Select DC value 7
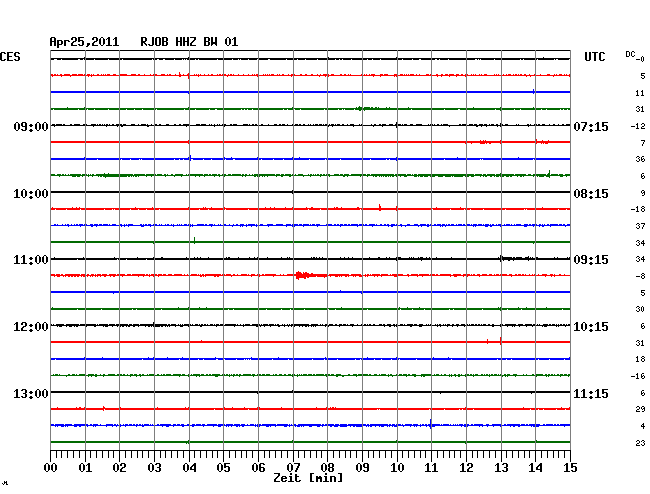Viewport: 650px width, 494px height. tap(643, 143)
